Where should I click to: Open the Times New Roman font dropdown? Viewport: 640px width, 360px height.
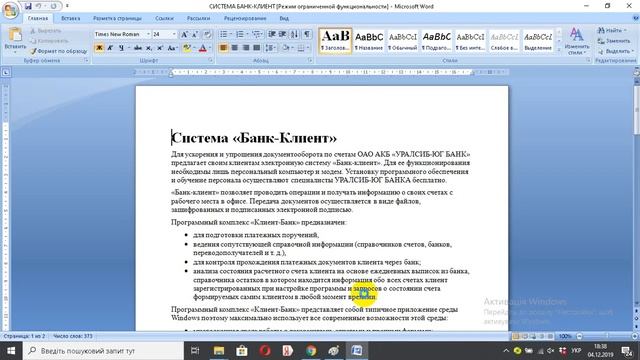pyautogui.click(x=148, y=34)
